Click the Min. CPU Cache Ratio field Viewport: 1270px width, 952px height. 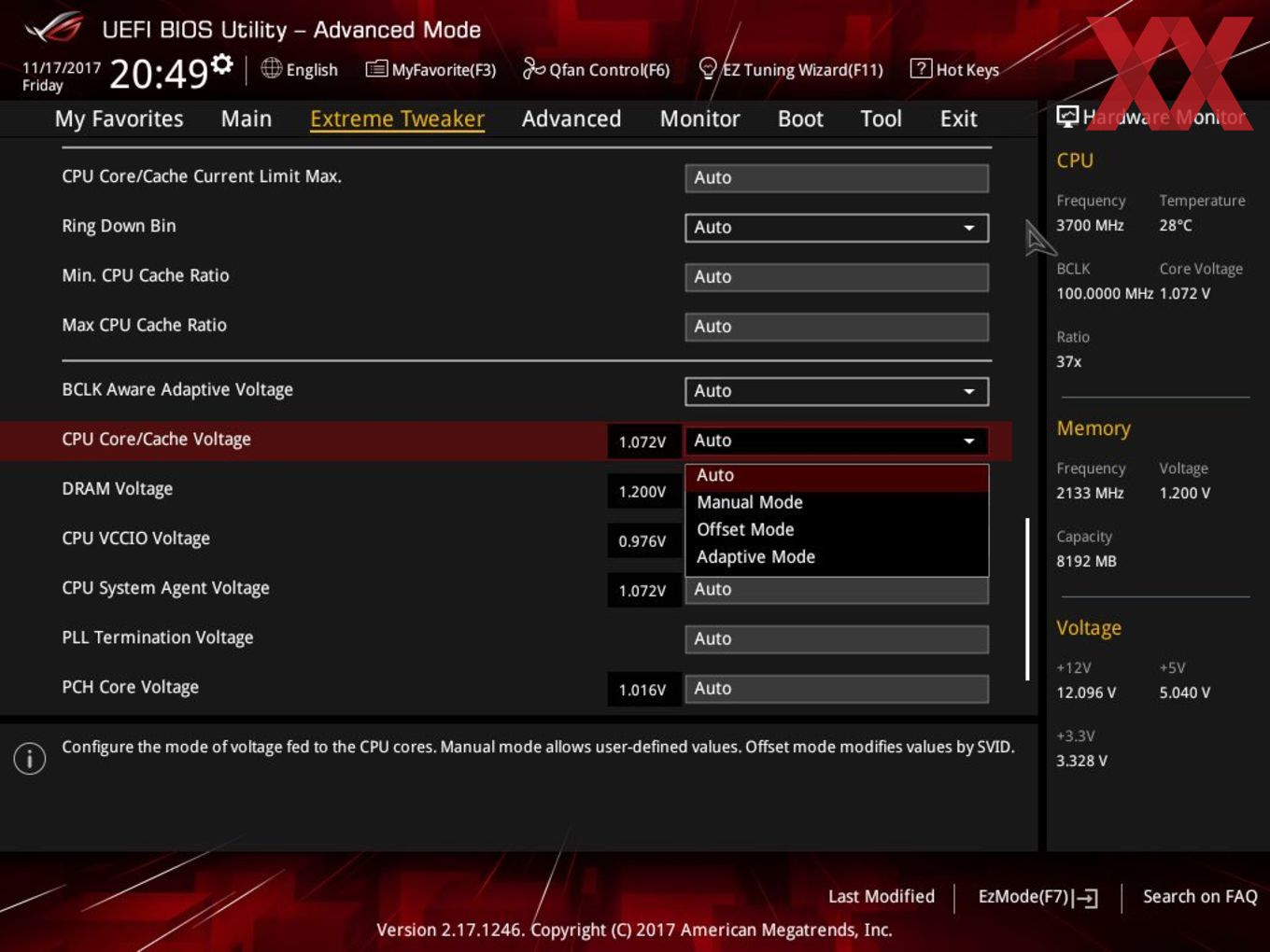(837, 277)
